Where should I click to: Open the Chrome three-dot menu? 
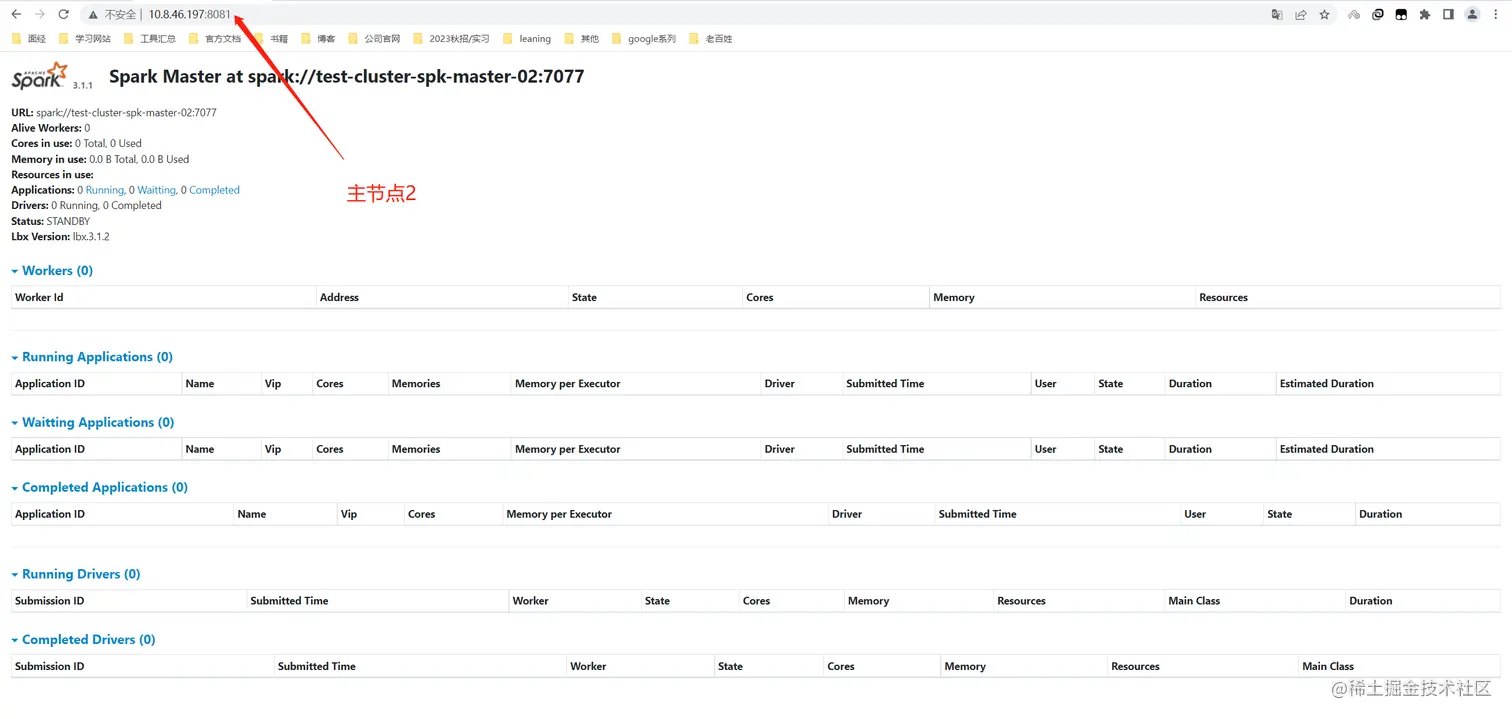pos(1496,15)
